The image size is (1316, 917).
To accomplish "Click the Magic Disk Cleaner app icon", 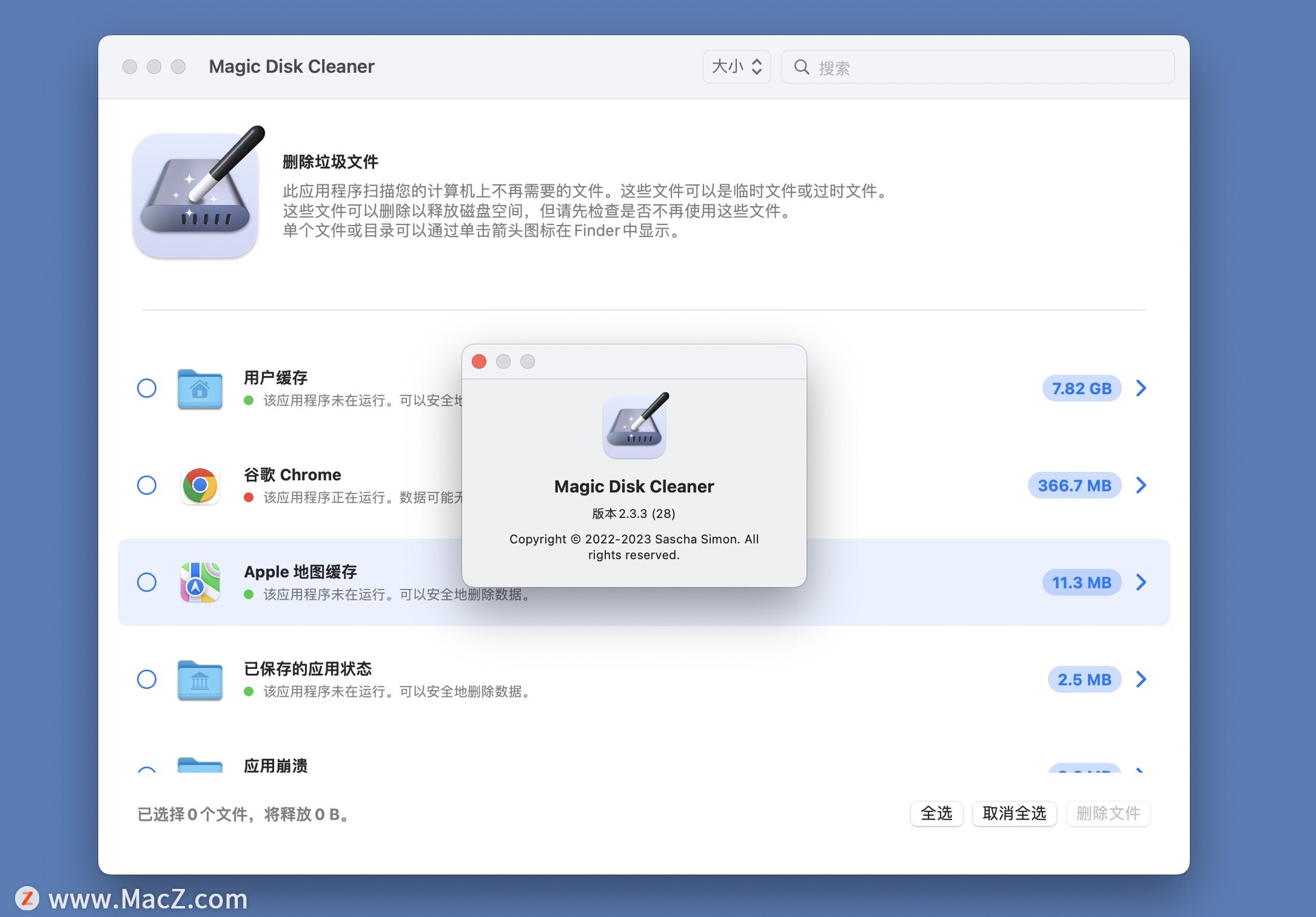I will 197,194.
